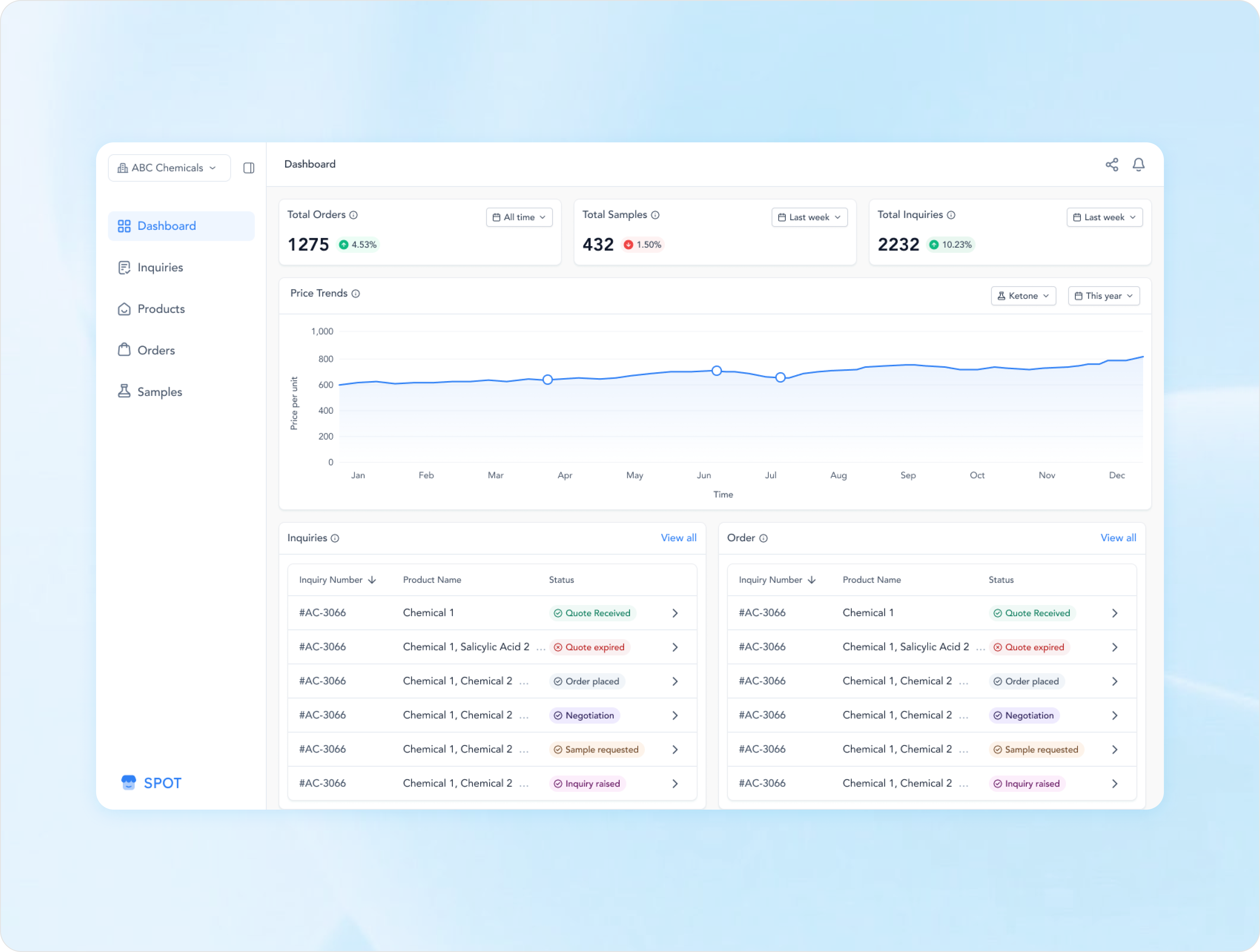Open notifications bell icon
The width and height of the screenshot is (1260, 952).
click(1138, 165)
